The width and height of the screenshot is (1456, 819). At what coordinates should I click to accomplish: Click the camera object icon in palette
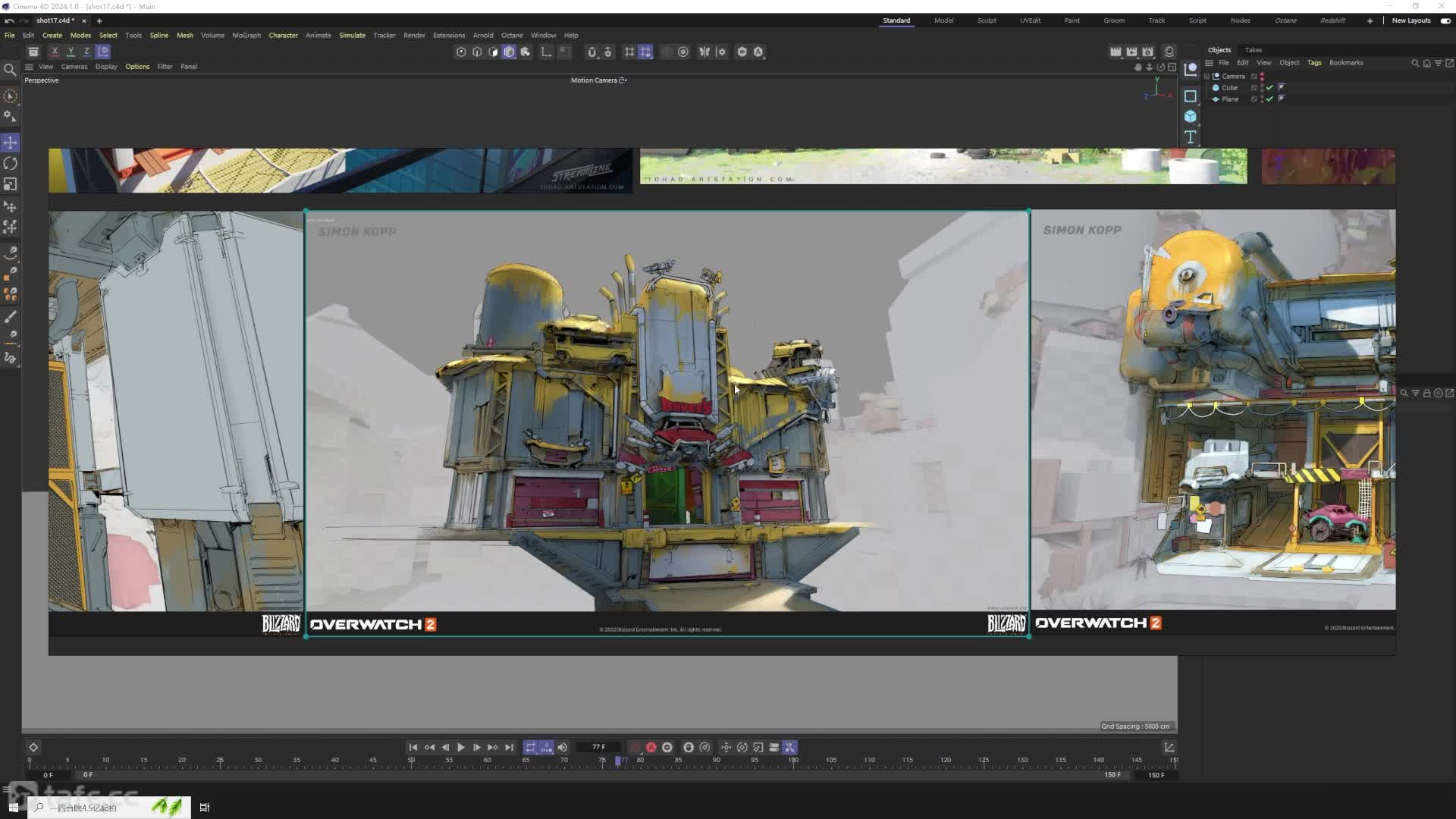coord(1191,69)
